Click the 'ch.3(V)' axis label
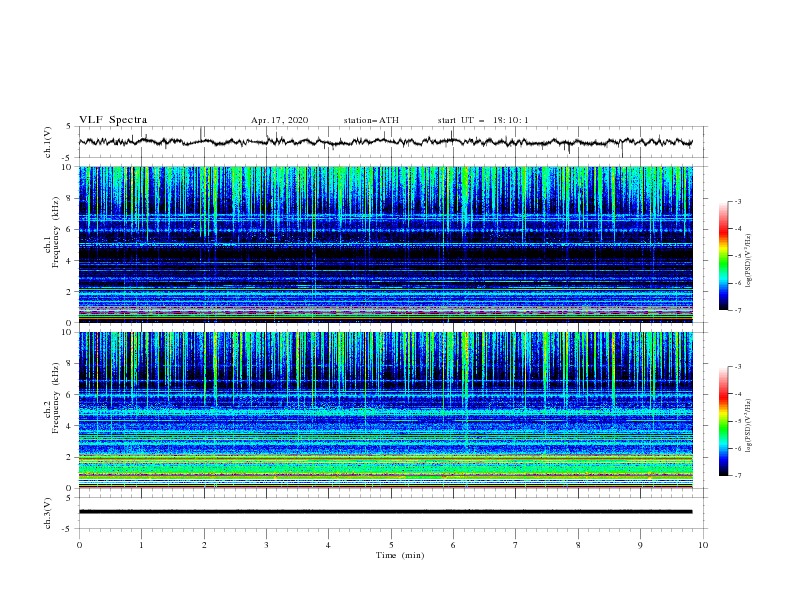This screenshot has height=612, width=792. [48, 513]
